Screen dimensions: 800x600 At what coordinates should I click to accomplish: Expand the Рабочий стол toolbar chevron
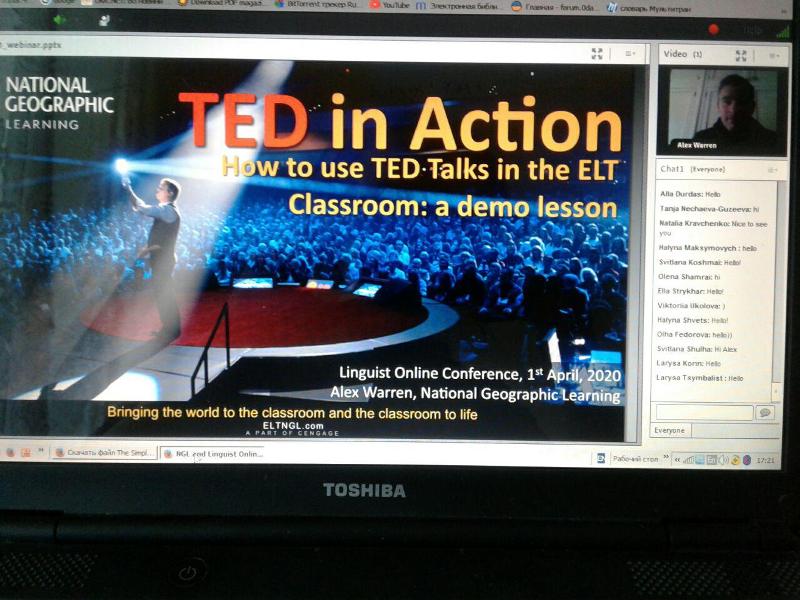point(666,457)
